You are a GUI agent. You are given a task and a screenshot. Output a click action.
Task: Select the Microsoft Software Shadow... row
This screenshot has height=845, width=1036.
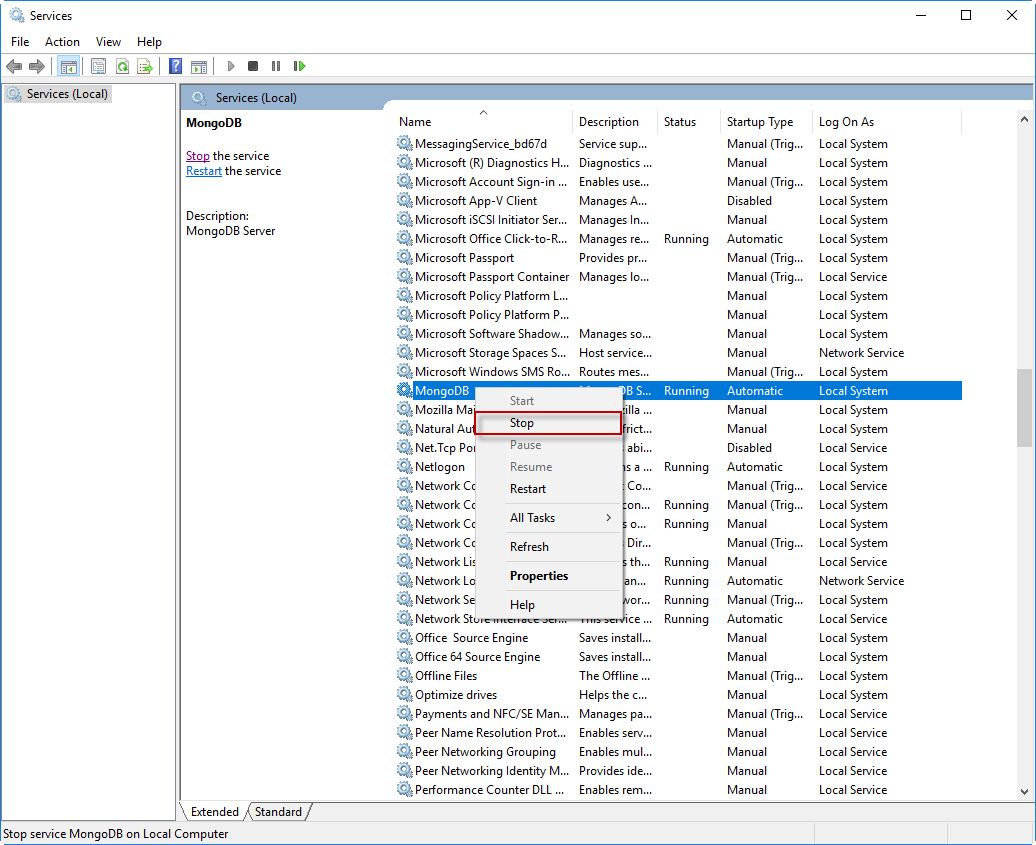(x=679, y=334)
